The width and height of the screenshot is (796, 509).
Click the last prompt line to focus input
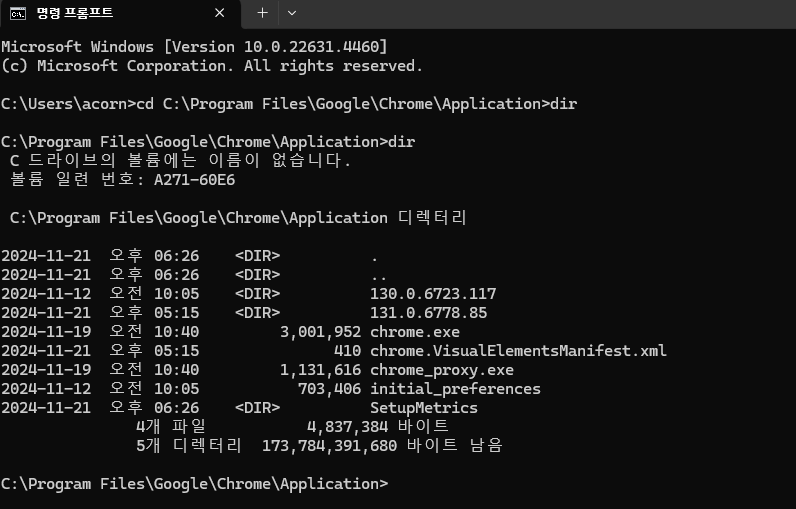(194, 484)
